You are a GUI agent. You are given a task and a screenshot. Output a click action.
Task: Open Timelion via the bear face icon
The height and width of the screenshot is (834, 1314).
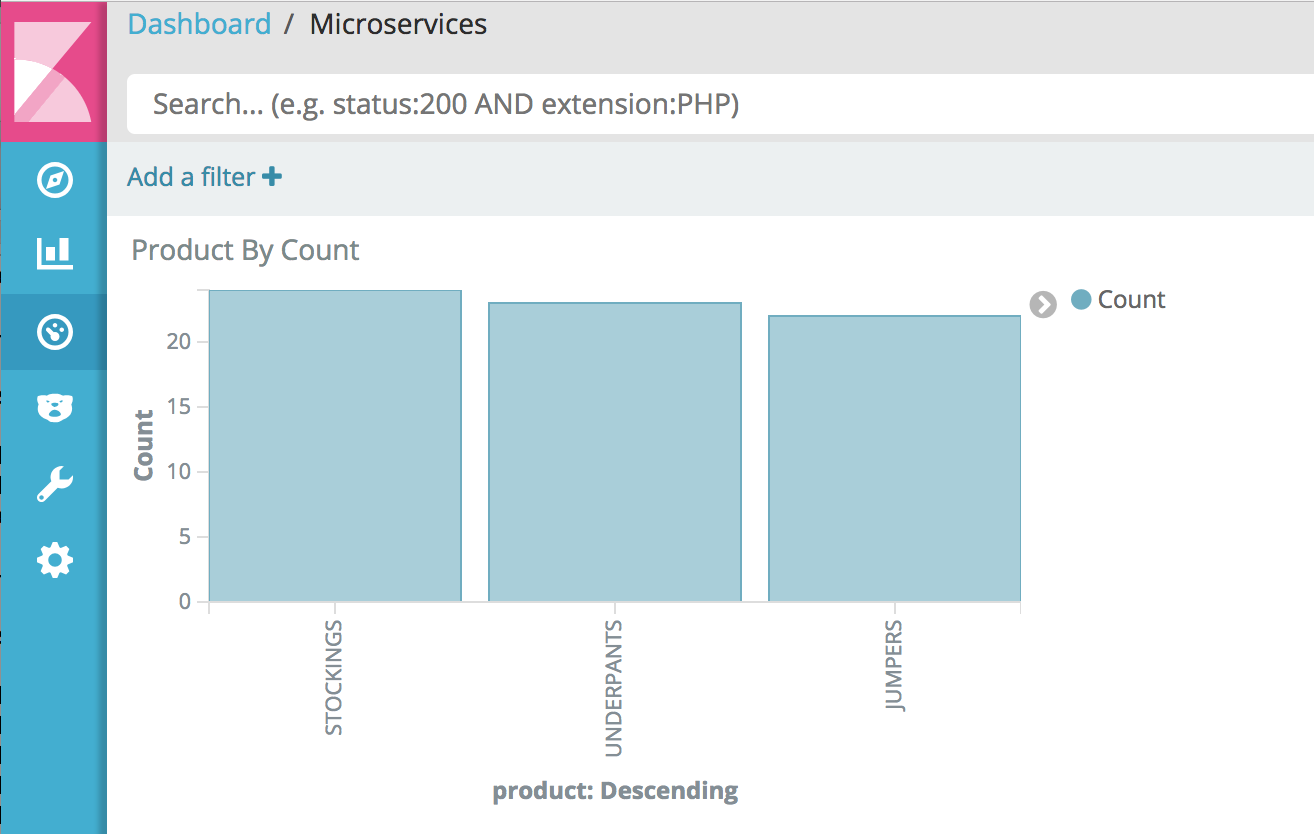pos(54,407)
